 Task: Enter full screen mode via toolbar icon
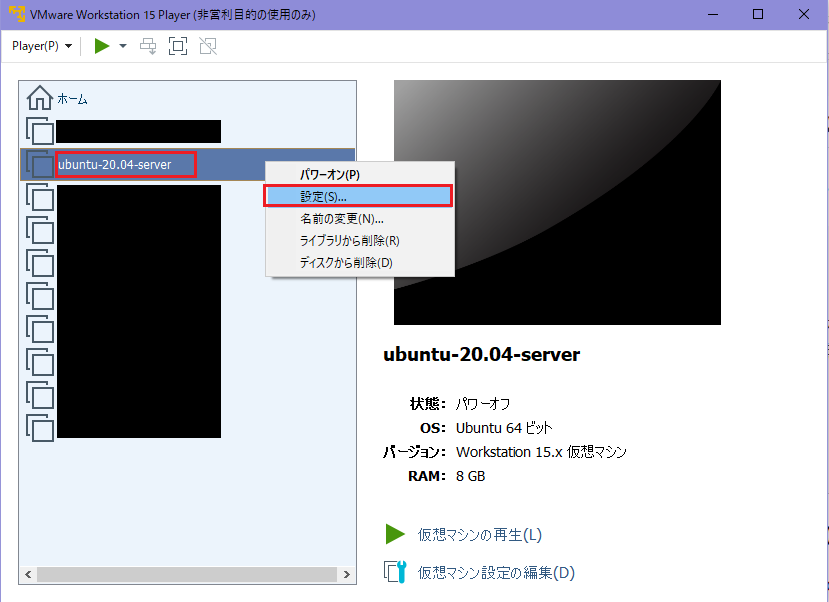click(x=178, y=47)
